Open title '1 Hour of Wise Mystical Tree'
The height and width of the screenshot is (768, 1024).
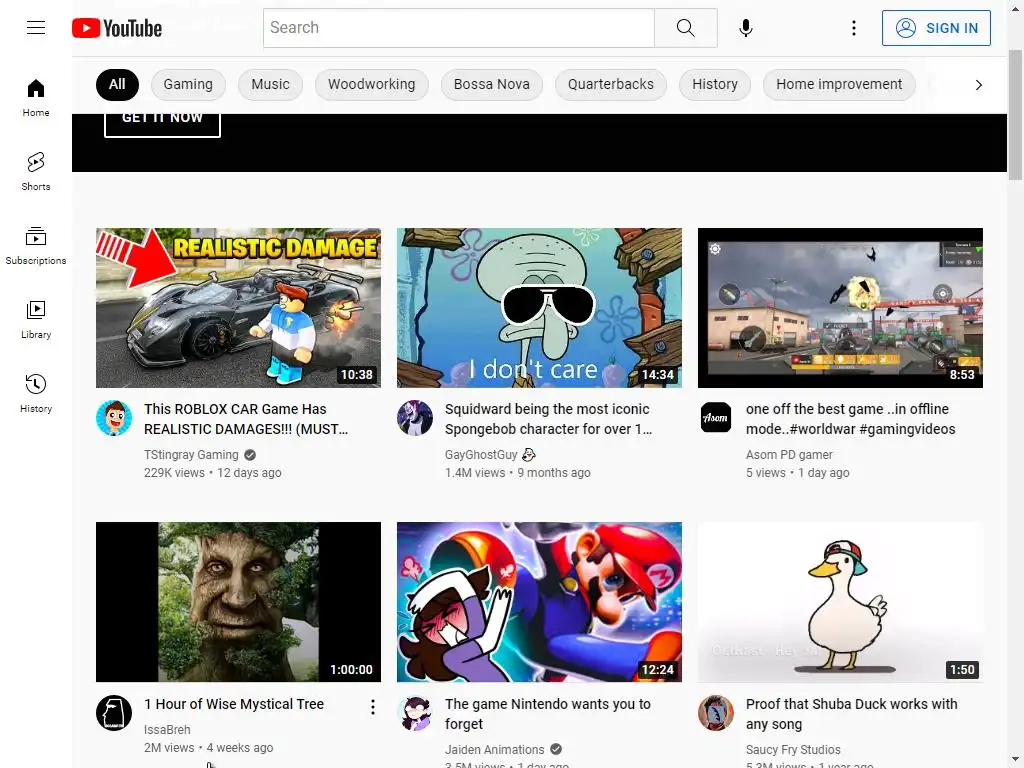[x=234, y=704]
